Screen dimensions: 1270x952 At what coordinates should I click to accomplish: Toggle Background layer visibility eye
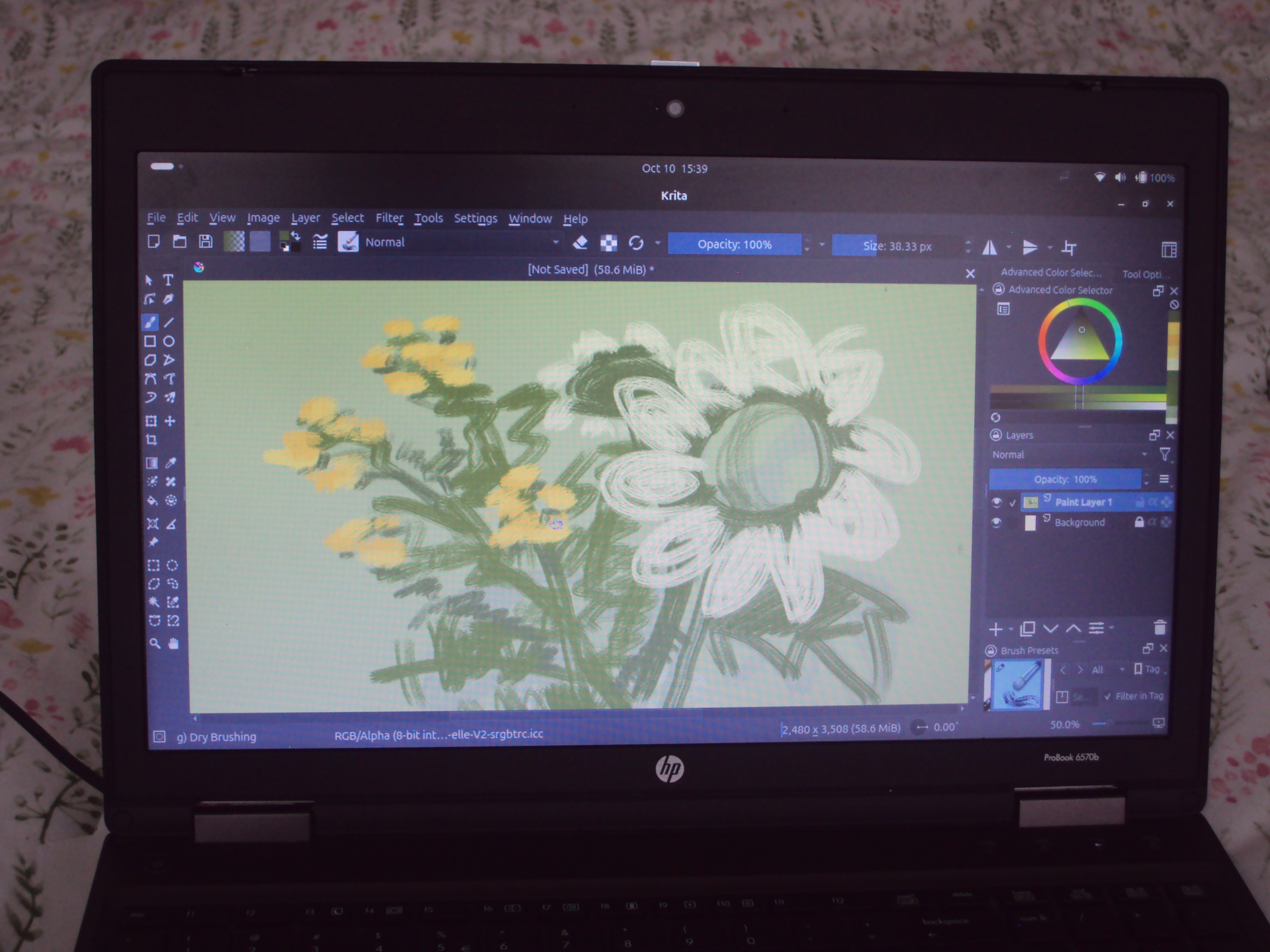pos(997,522)
